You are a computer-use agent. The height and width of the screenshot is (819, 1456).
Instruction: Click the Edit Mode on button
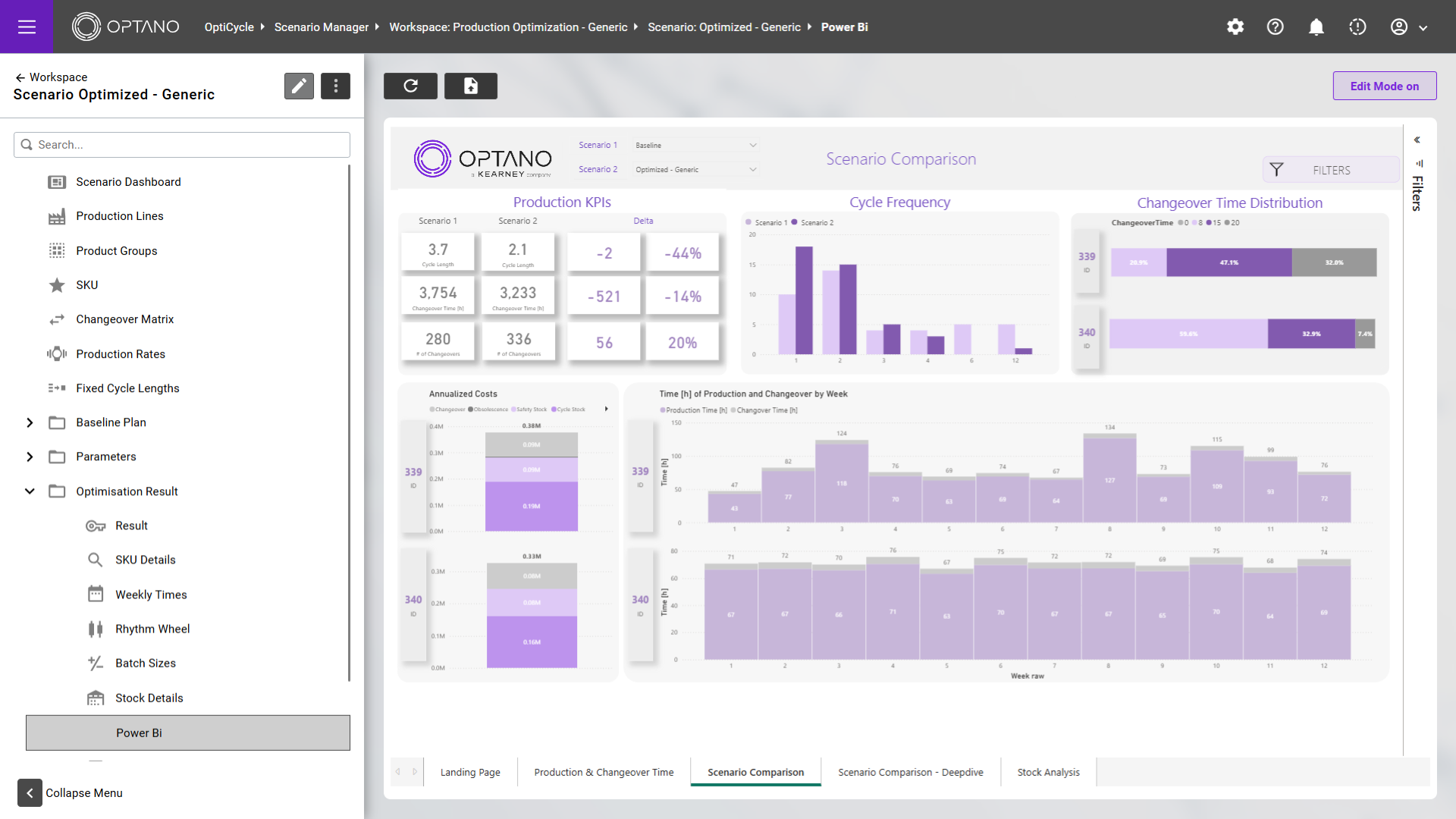coord(1385,86)
